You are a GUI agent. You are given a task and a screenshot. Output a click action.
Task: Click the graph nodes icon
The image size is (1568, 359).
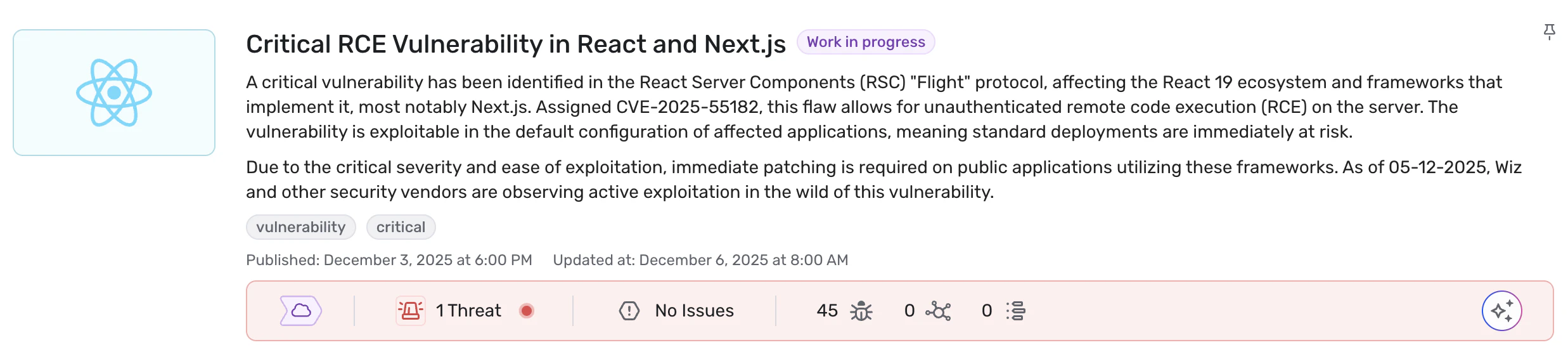pyautogui.click(x=938, y=311)
